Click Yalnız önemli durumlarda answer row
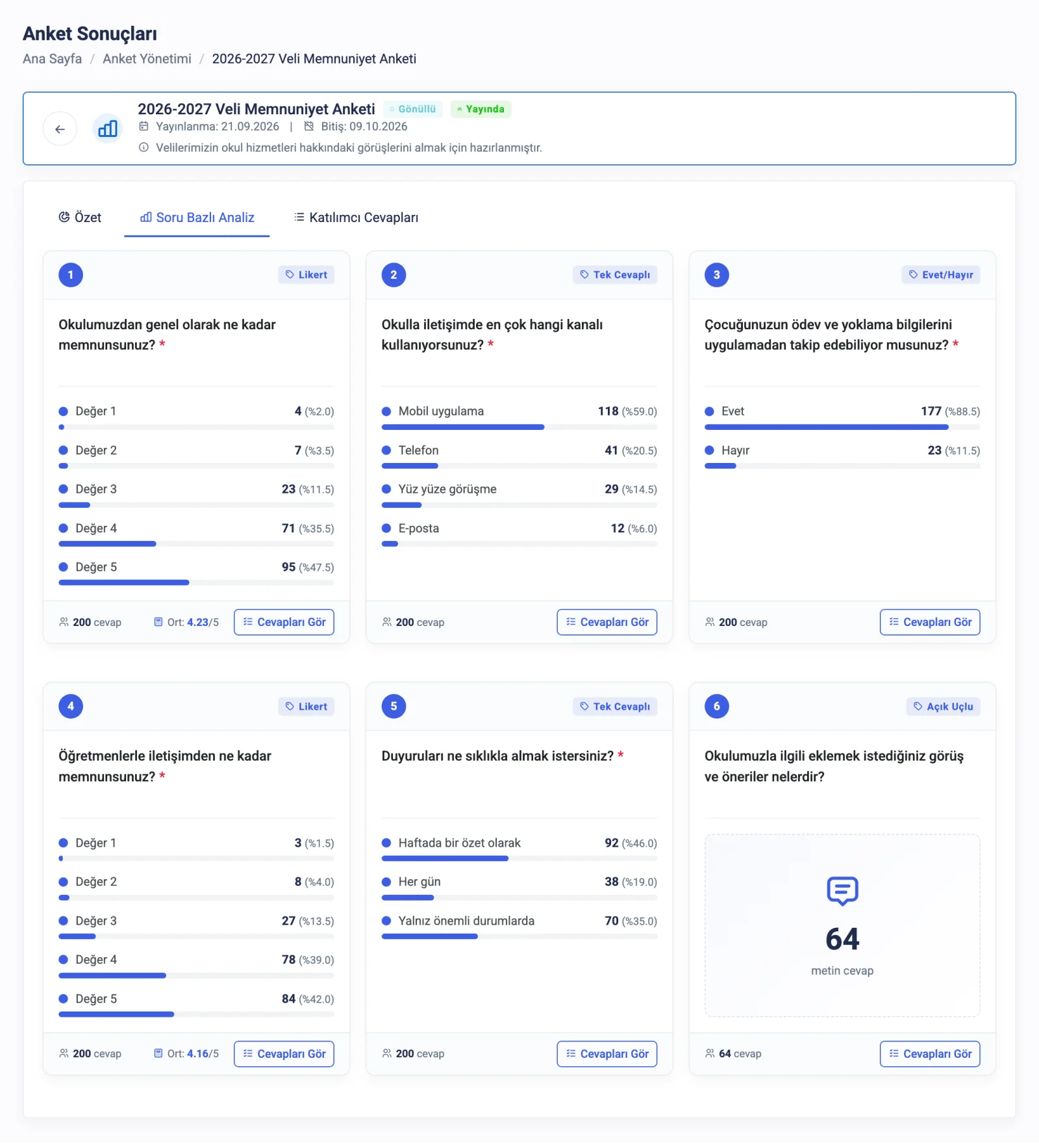Image resolution: width=1039 pixels, height=1148 pixels. [x=519, y=927]
